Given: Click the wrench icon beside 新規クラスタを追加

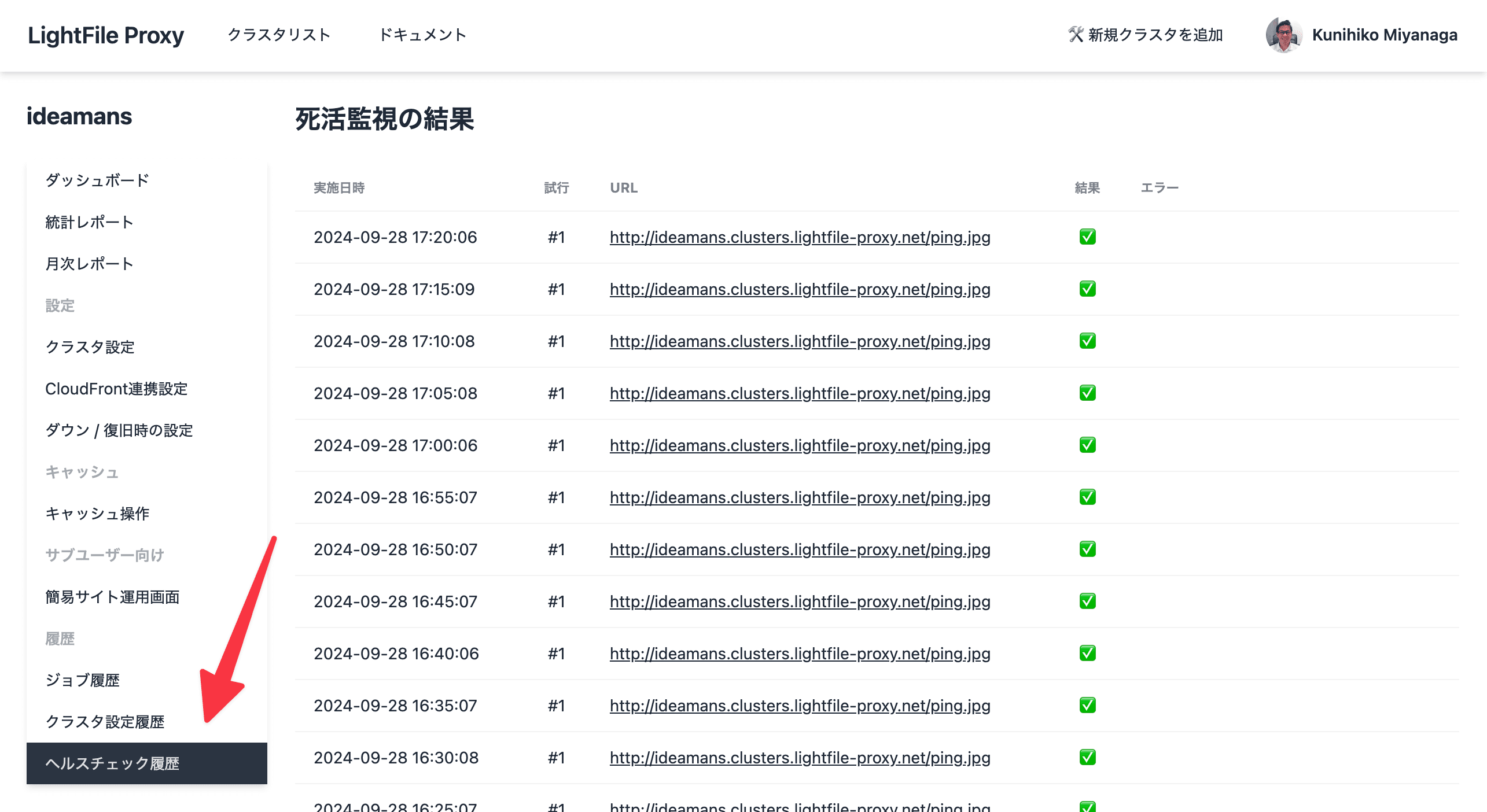Looking at the screenshot, I should click(1075, 35).
